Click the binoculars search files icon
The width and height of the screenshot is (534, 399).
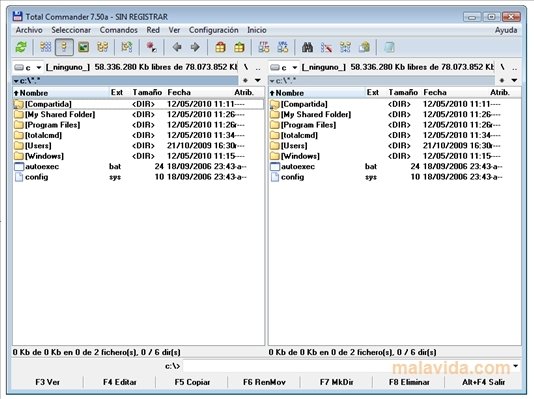[307, 47]
